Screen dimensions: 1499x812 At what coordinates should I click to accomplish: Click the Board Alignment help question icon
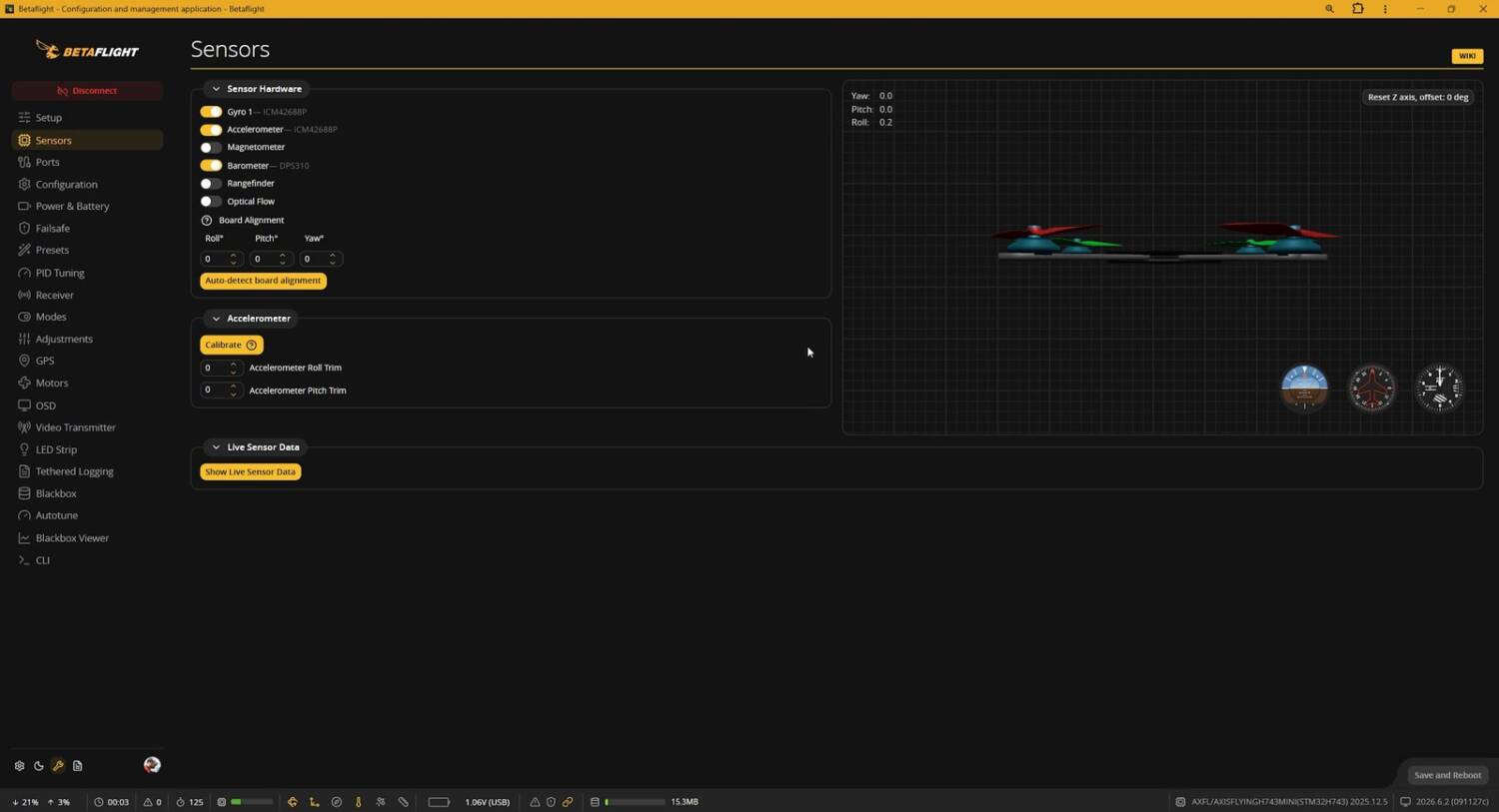tap(207, 220)
